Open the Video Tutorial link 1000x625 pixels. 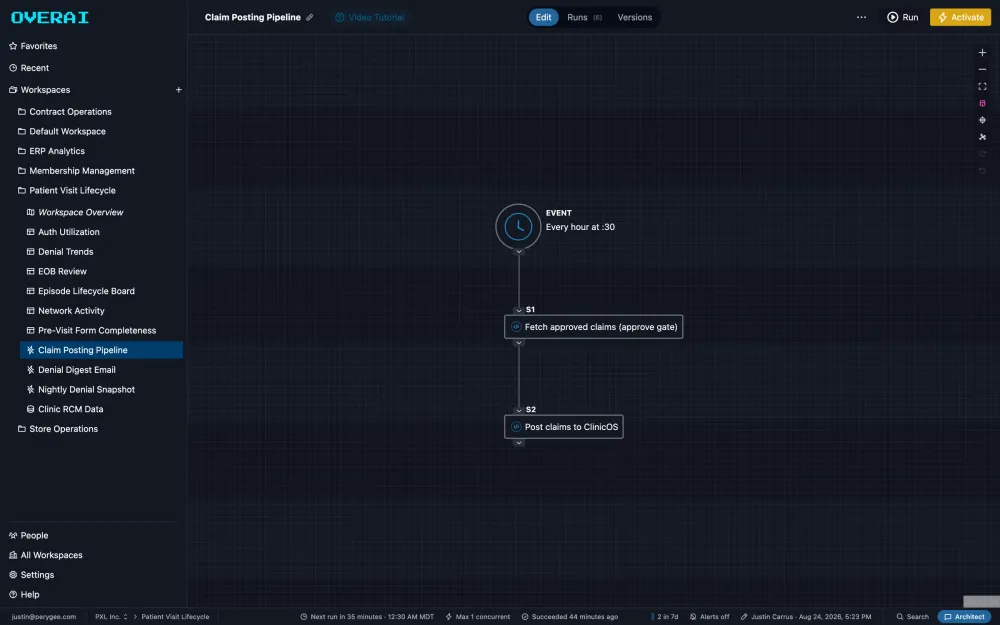click(x=370, y=17)
